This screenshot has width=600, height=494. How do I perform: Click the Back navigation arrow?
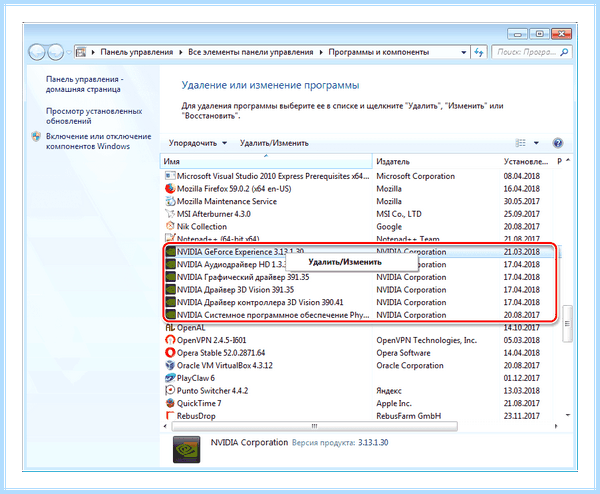(x=37, y=52)
